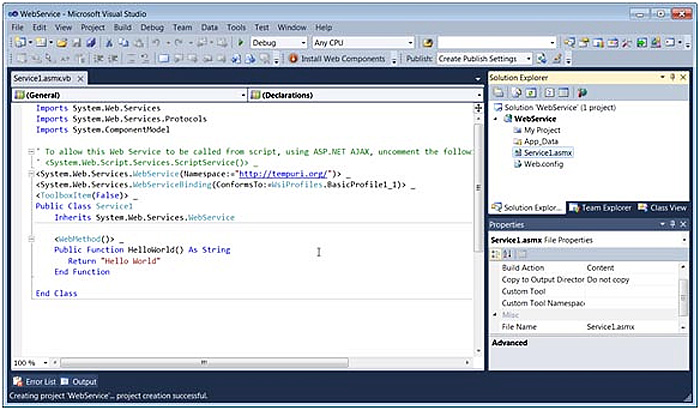Open Solution Explorer from the top toolbar icon
700x410 pixels.
pyautogui.click(x=569, y=43)
